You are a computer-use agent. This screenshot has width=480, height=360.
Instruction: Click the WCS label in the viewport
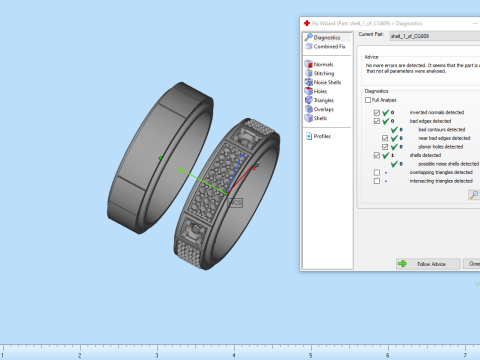click(x=235, y=202)
